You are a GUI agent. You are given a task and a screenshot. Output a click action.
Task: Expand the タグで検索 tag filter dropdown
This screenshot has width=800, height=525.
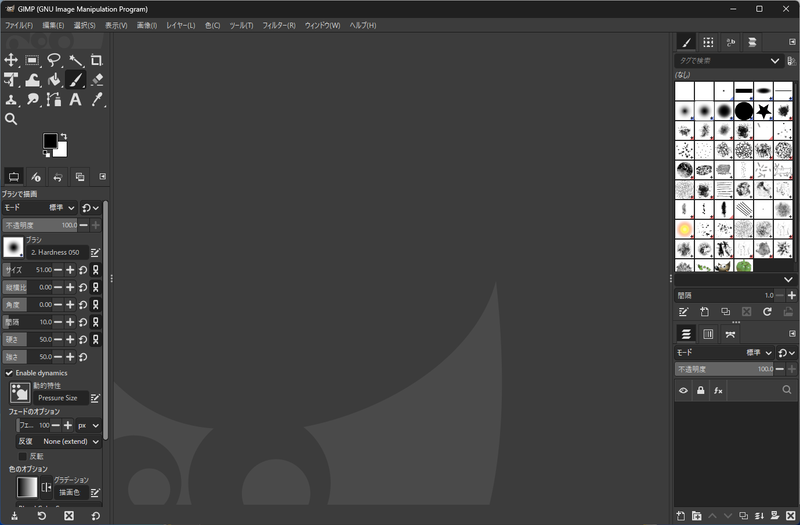[x=774, y=61]
